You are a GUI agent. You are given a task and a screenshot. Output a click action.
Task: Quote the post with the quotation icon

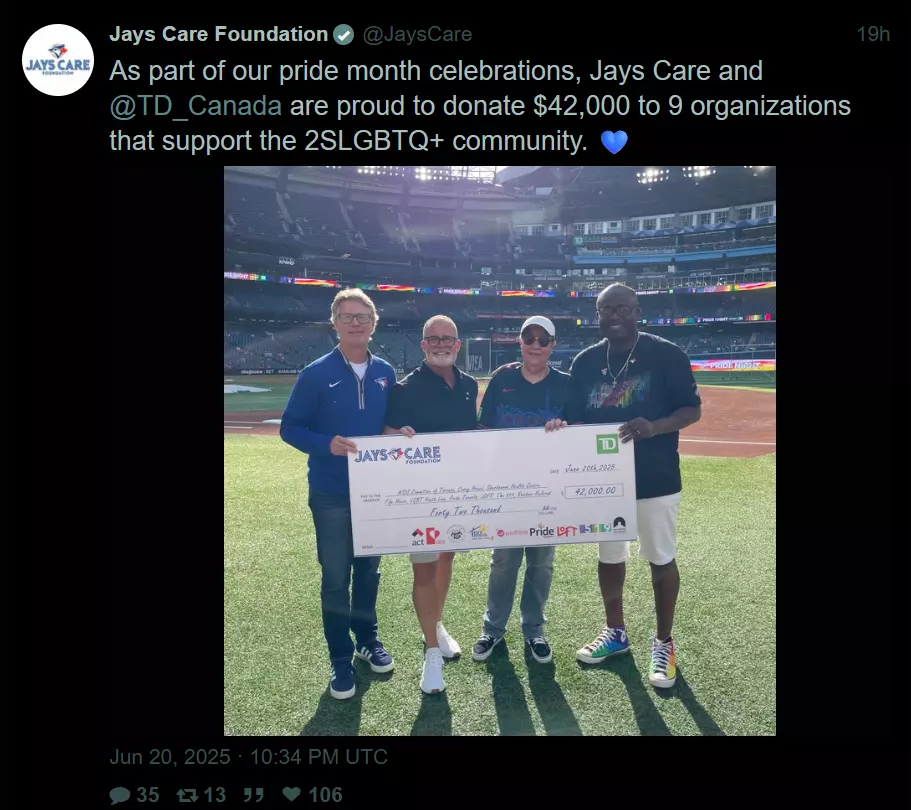coord(253,795)
